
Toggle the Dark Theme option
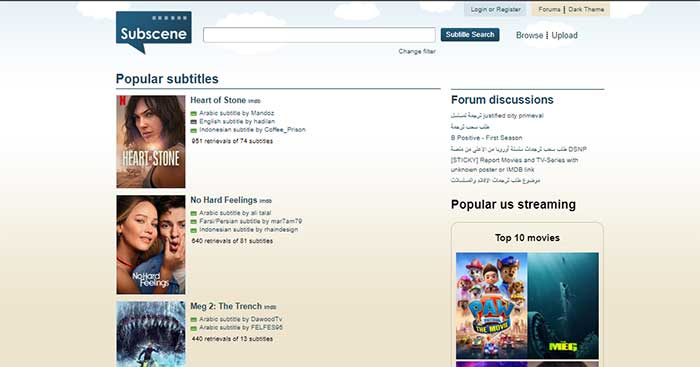pyautogui.click(x=586, y=9)
